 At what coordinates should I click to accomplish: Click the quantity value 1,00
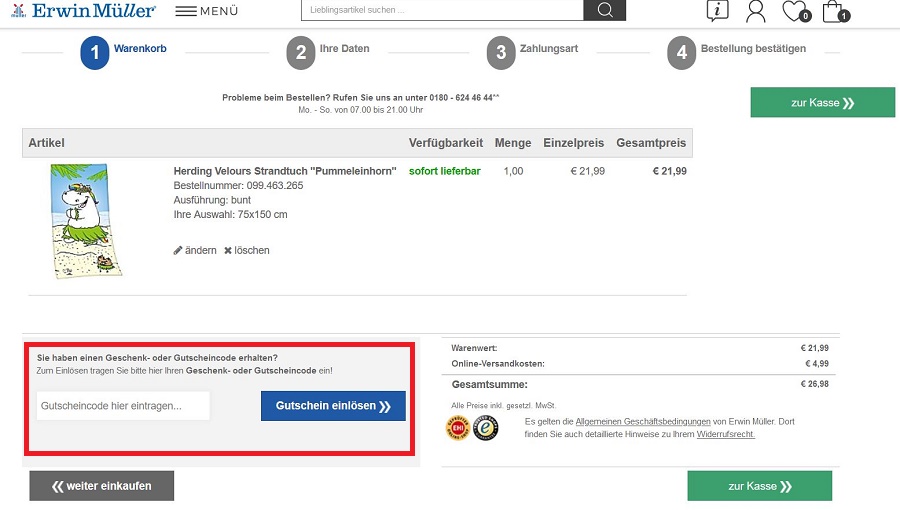513,171
